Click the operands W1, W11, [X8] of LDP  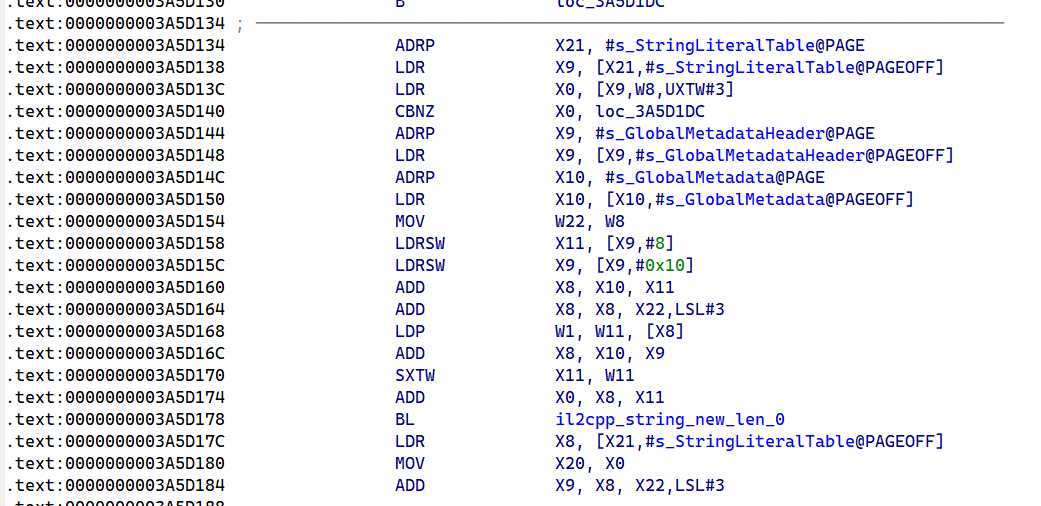[619, 332]
